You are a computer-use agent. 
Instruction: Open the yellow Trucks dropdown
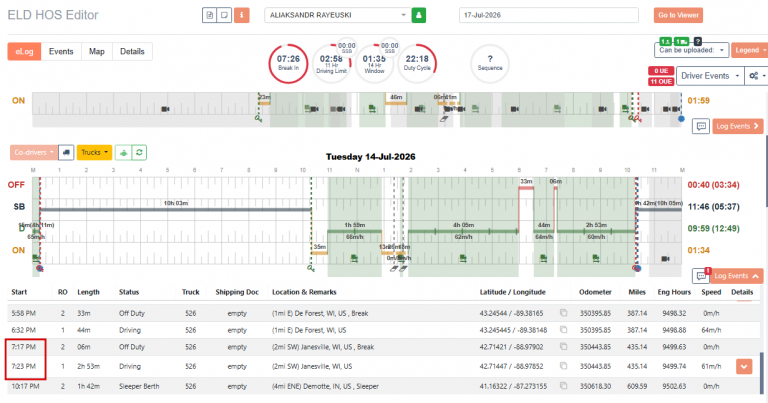point(94,152)
